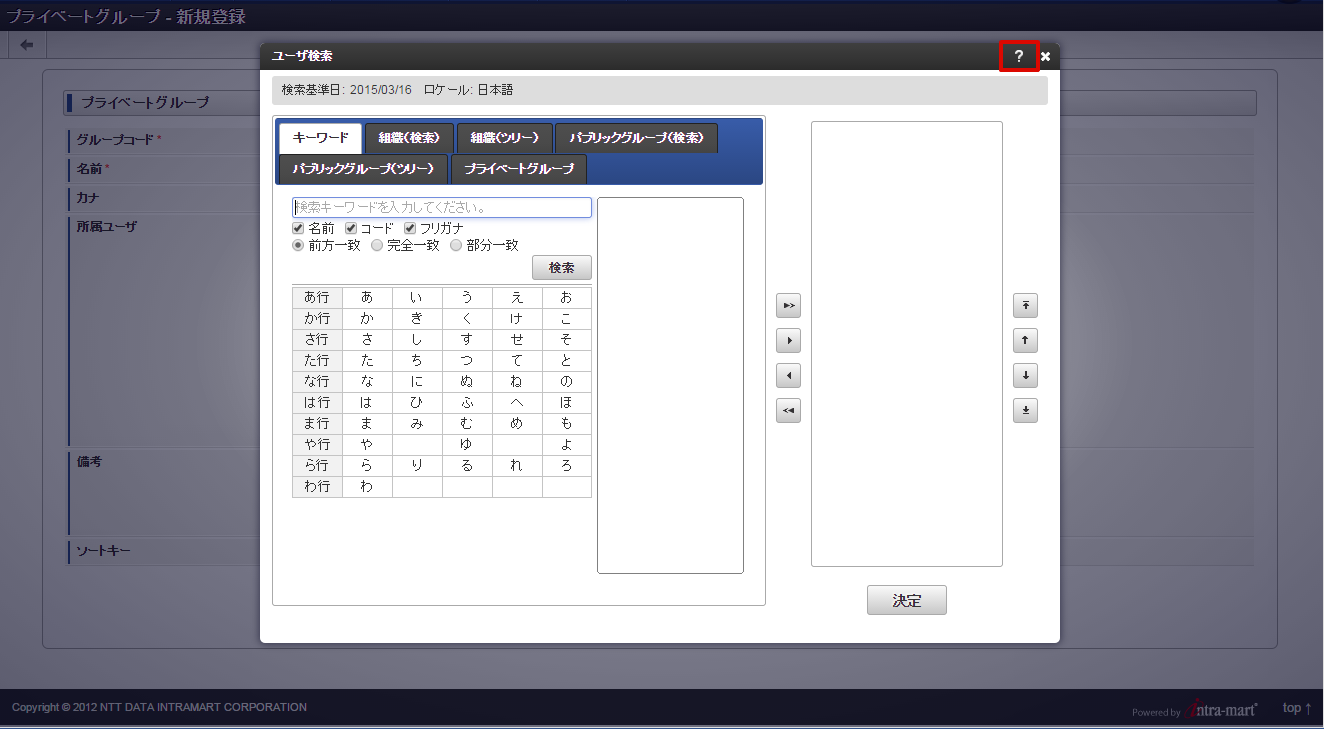The height and width of the screenshot is (729, 1324).
Task: Close the ユーザ検索 dialog
Action: 1045,57
